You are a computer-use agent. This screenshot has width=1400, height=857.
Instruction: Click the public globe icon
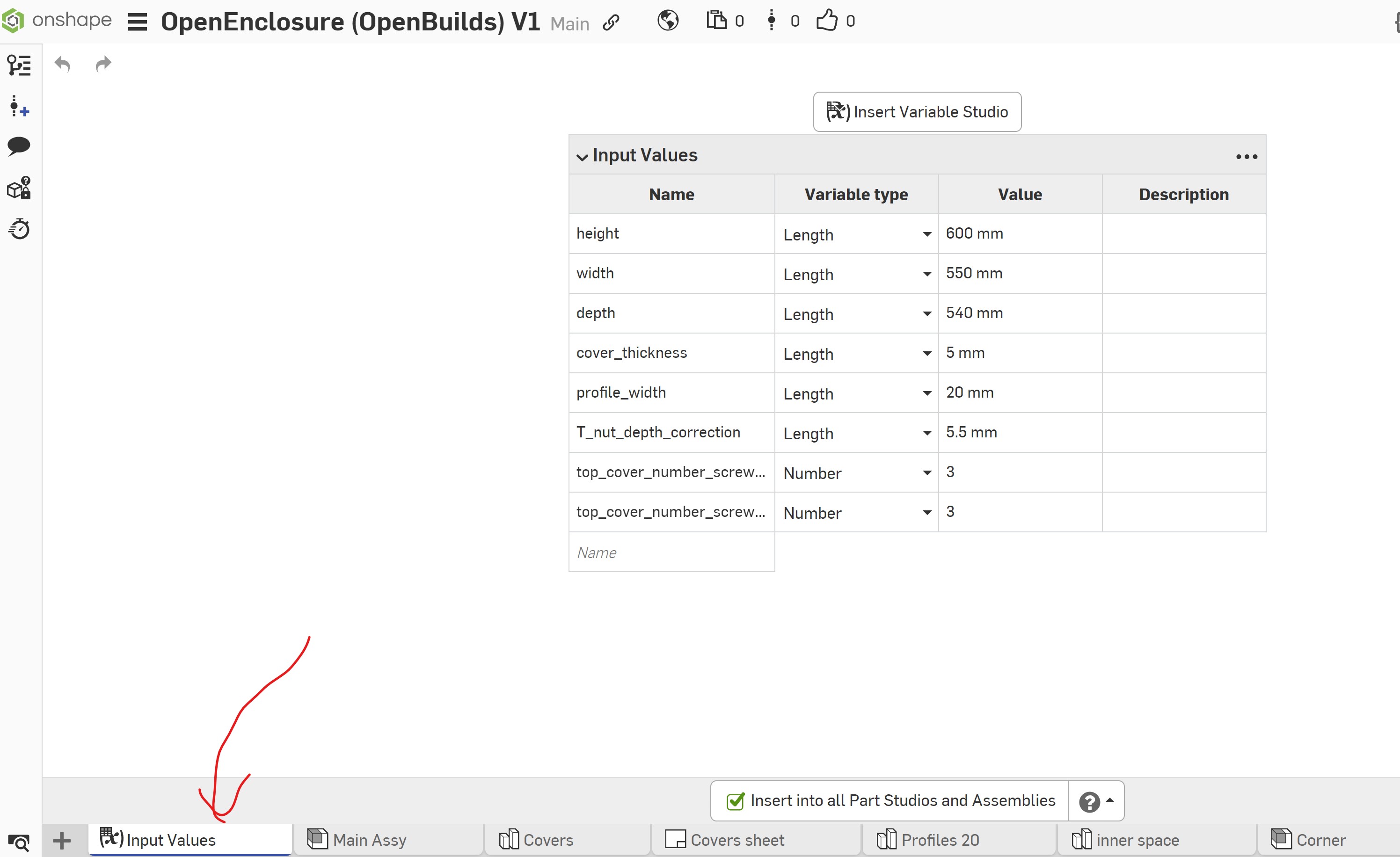coord(668,21)
